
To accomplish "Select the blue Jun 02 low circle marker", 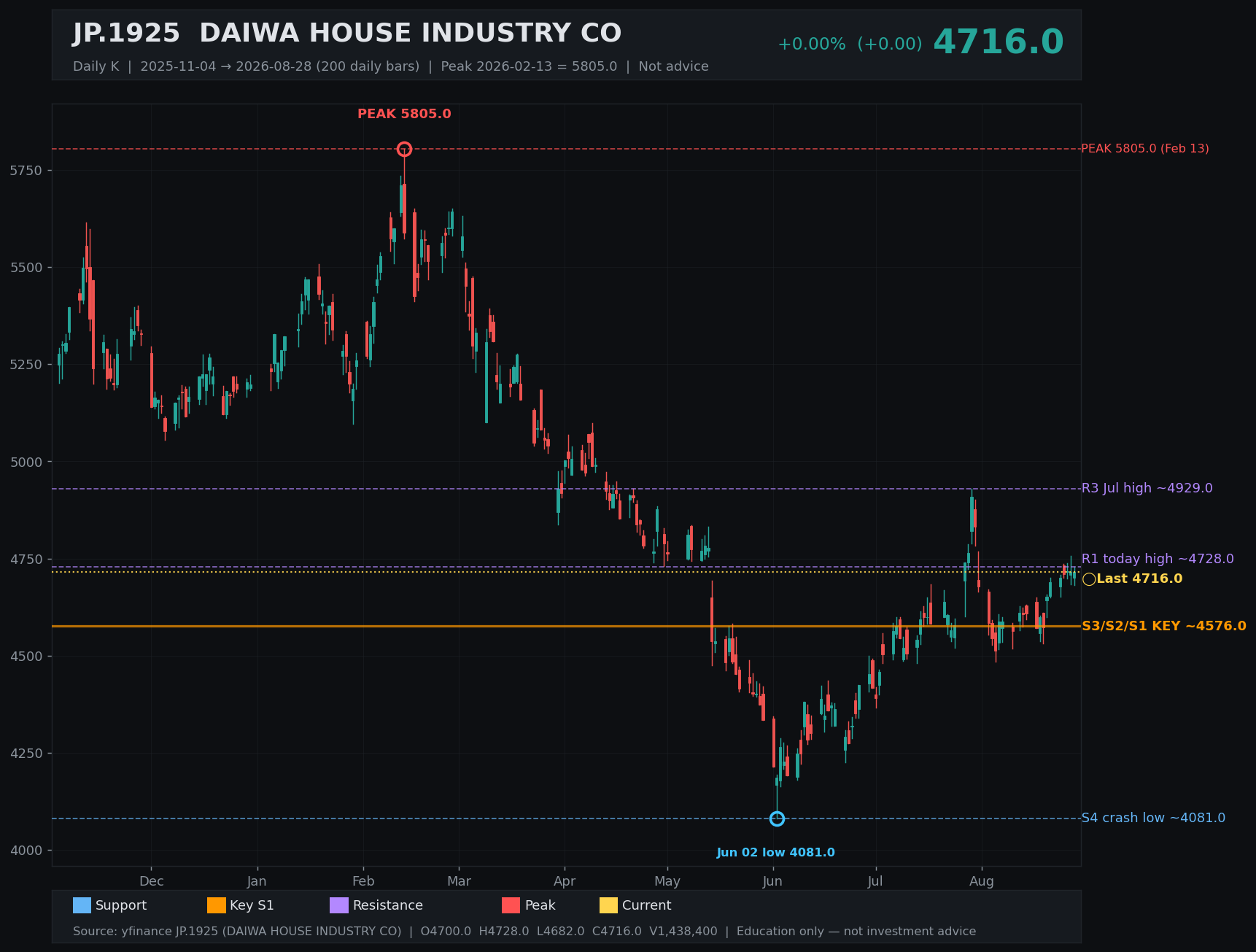I will [777, 819].
